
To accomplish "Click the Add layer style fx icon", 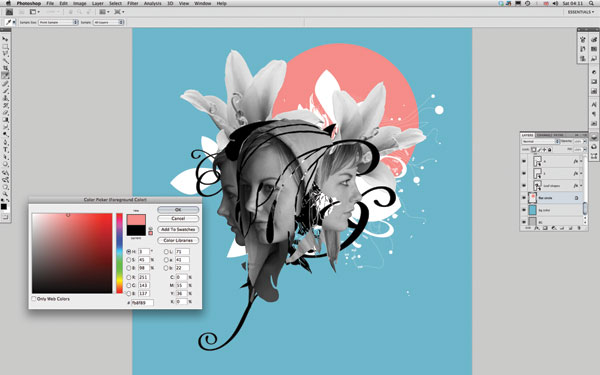I will coord(536,228).
